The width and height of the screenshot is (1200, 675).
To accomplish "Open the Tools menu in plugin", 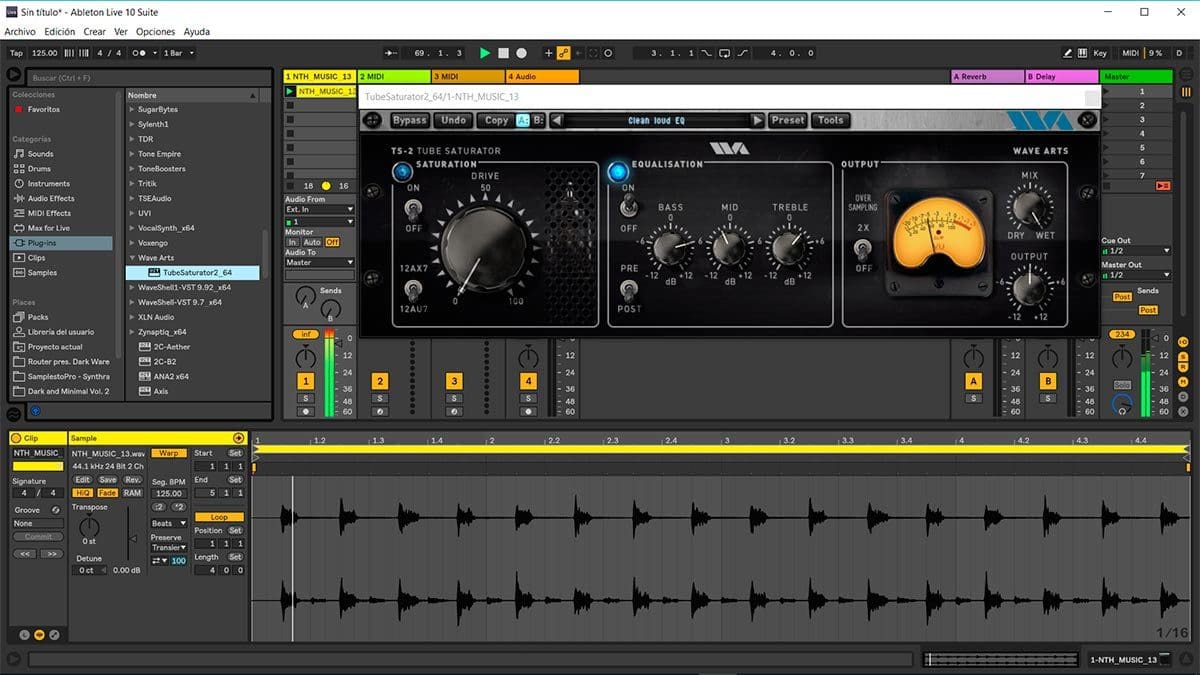I will click(830, 120).
